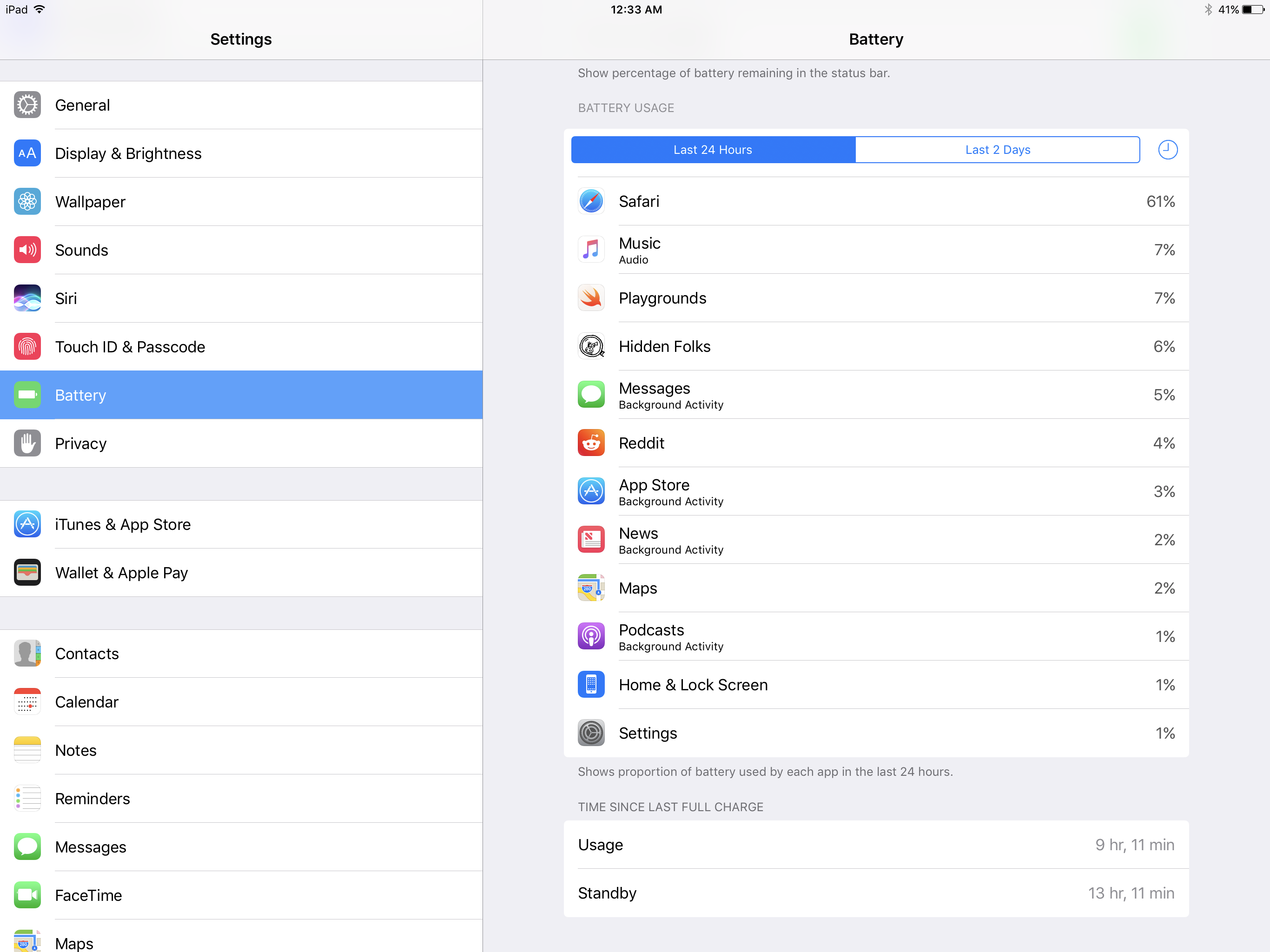
Task: Select the Battery sidebar item
Action: [x=241, y=395]
